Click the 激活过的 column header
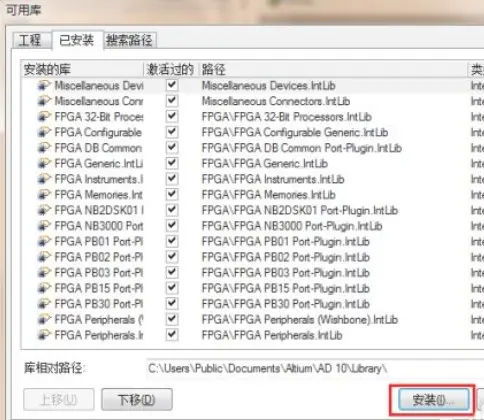 [171, 69]
